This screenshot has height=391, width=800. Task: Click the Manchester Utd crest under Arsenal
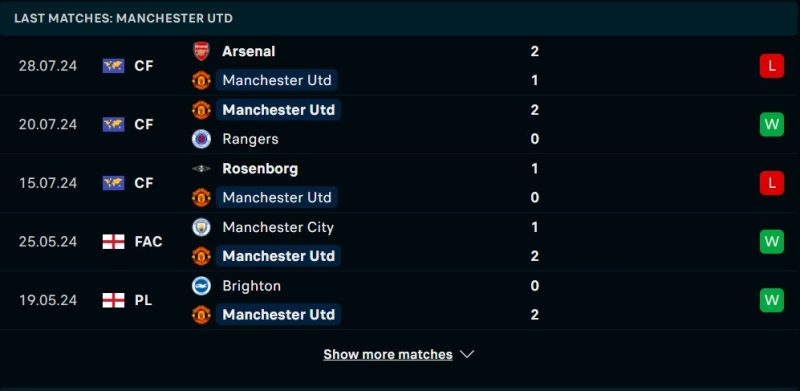click(x=201, y=80)
